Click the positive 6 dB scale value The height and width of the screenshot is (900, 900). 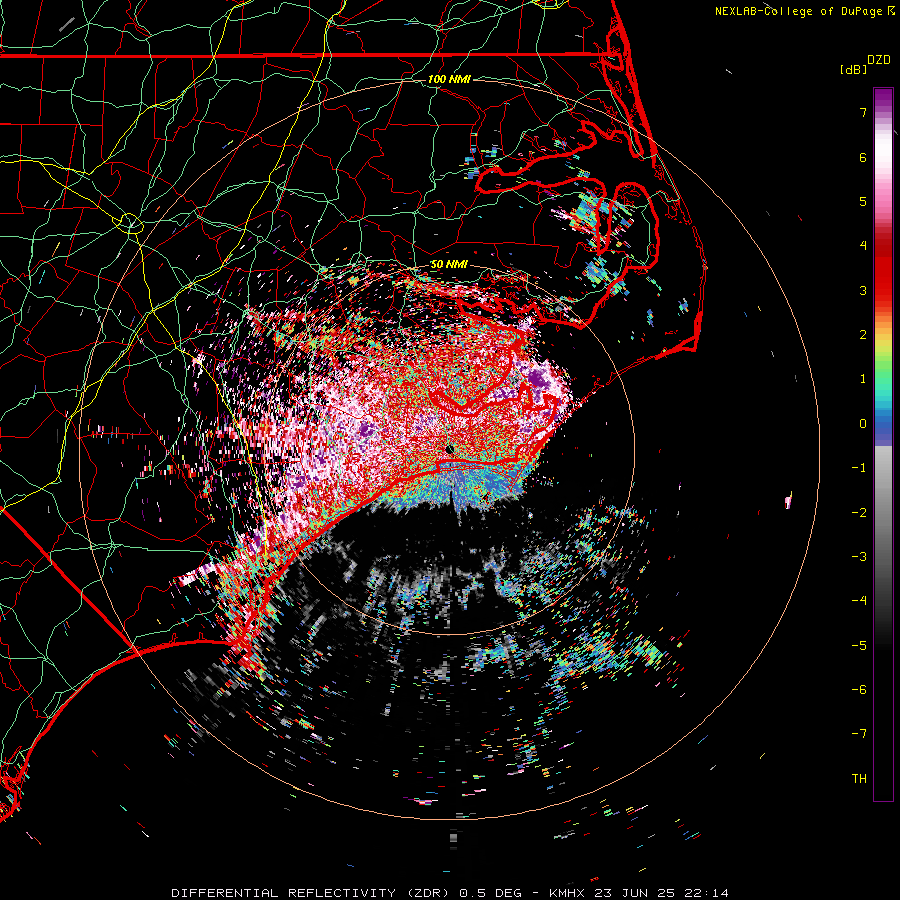863,157
